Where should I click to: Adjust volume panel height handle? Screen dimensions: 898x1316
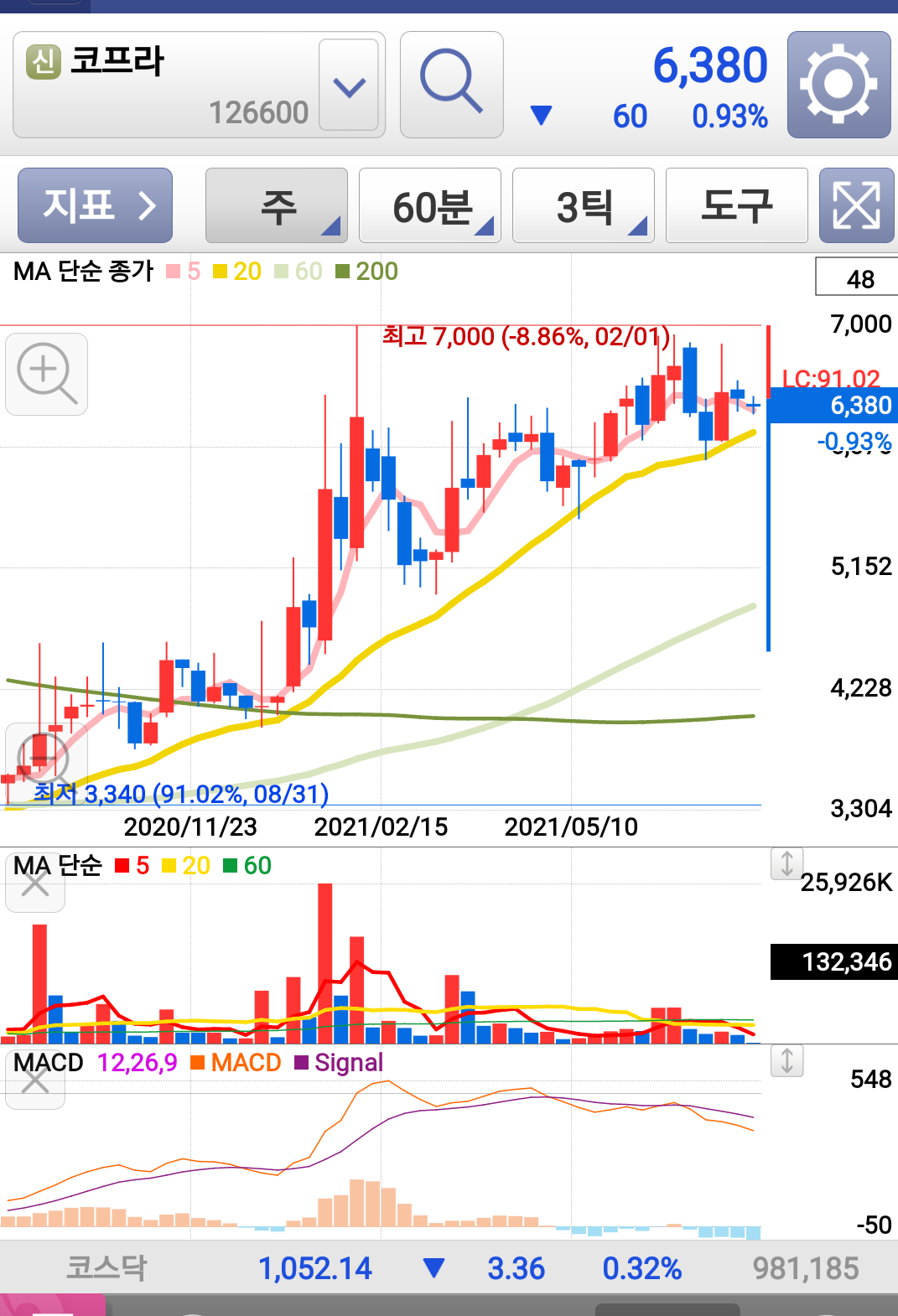tap(786, 863)
